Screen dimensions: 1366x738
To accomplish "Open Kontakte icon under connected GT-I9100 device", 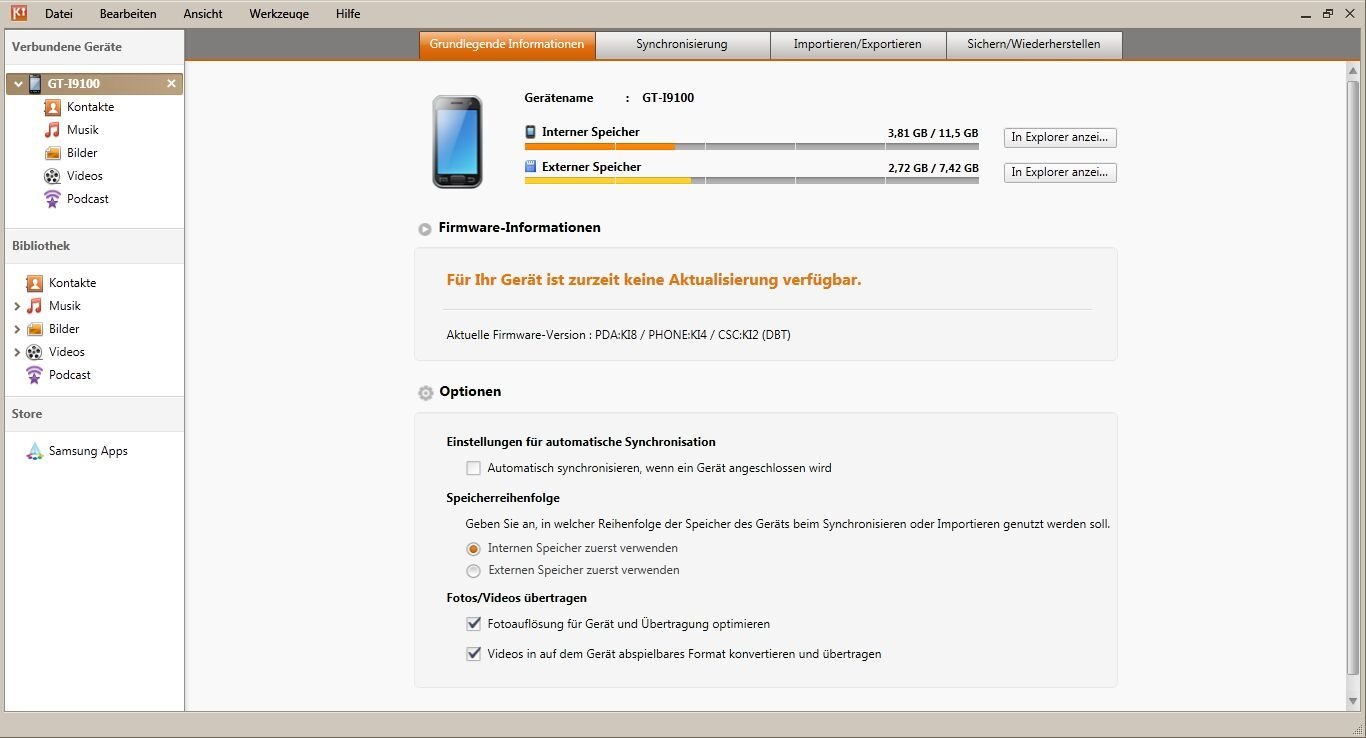I will 52,107.
